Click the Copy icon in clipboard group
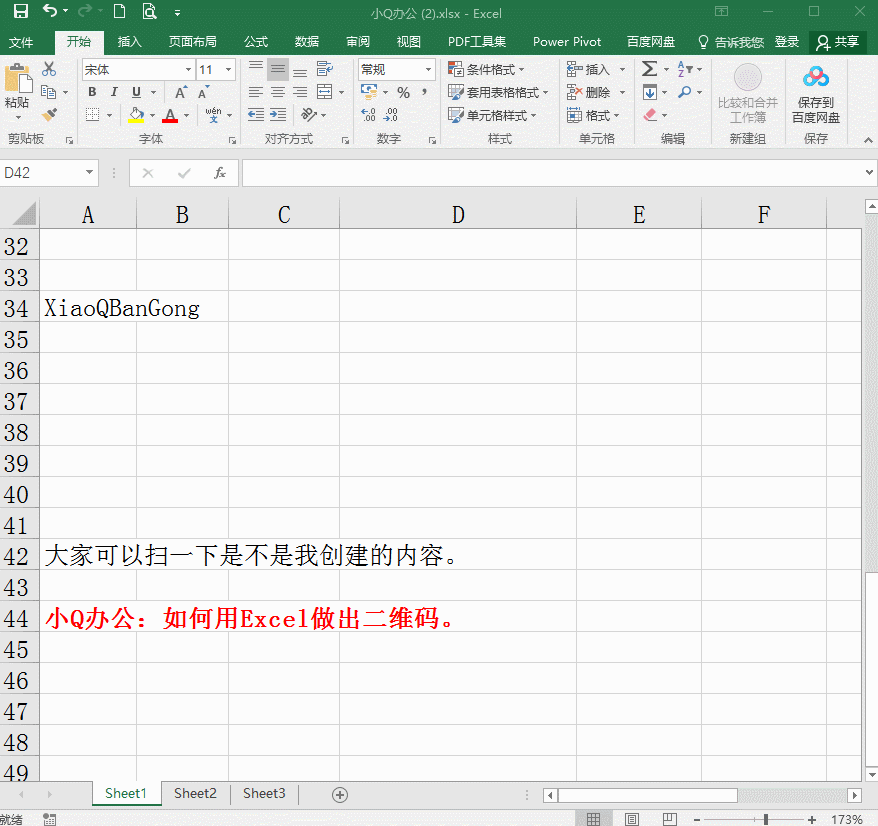This screenshot has width=878, height=826. pos(49,92)
